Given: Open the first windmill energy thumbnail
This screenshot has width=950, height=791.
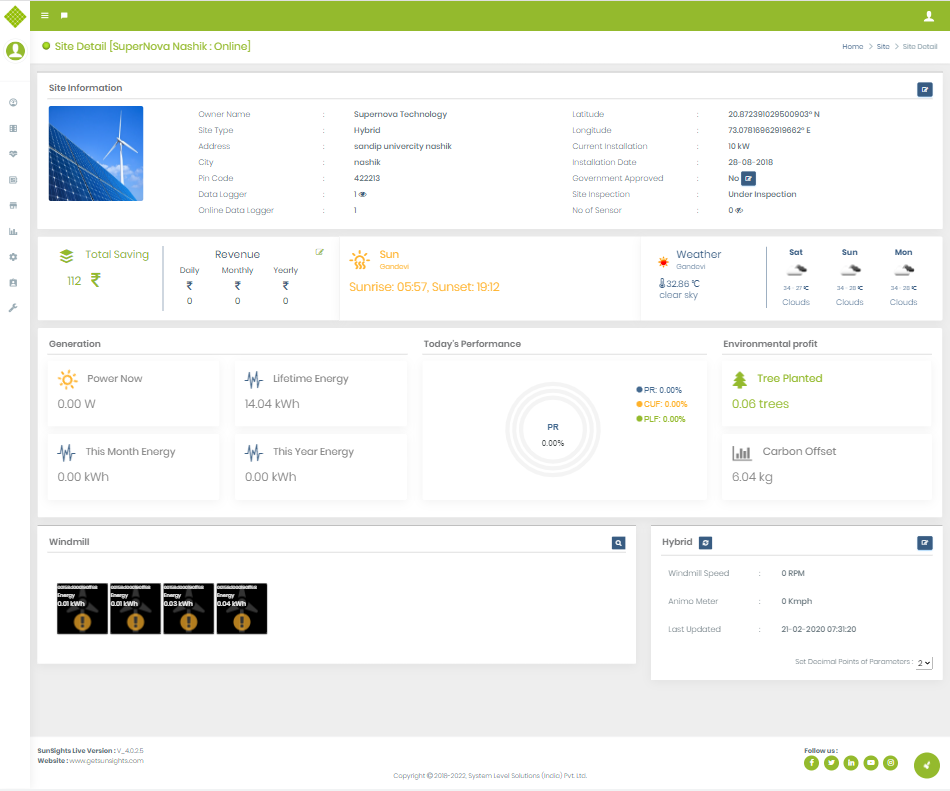Looking at the screenshot, I should coord(81,608).
